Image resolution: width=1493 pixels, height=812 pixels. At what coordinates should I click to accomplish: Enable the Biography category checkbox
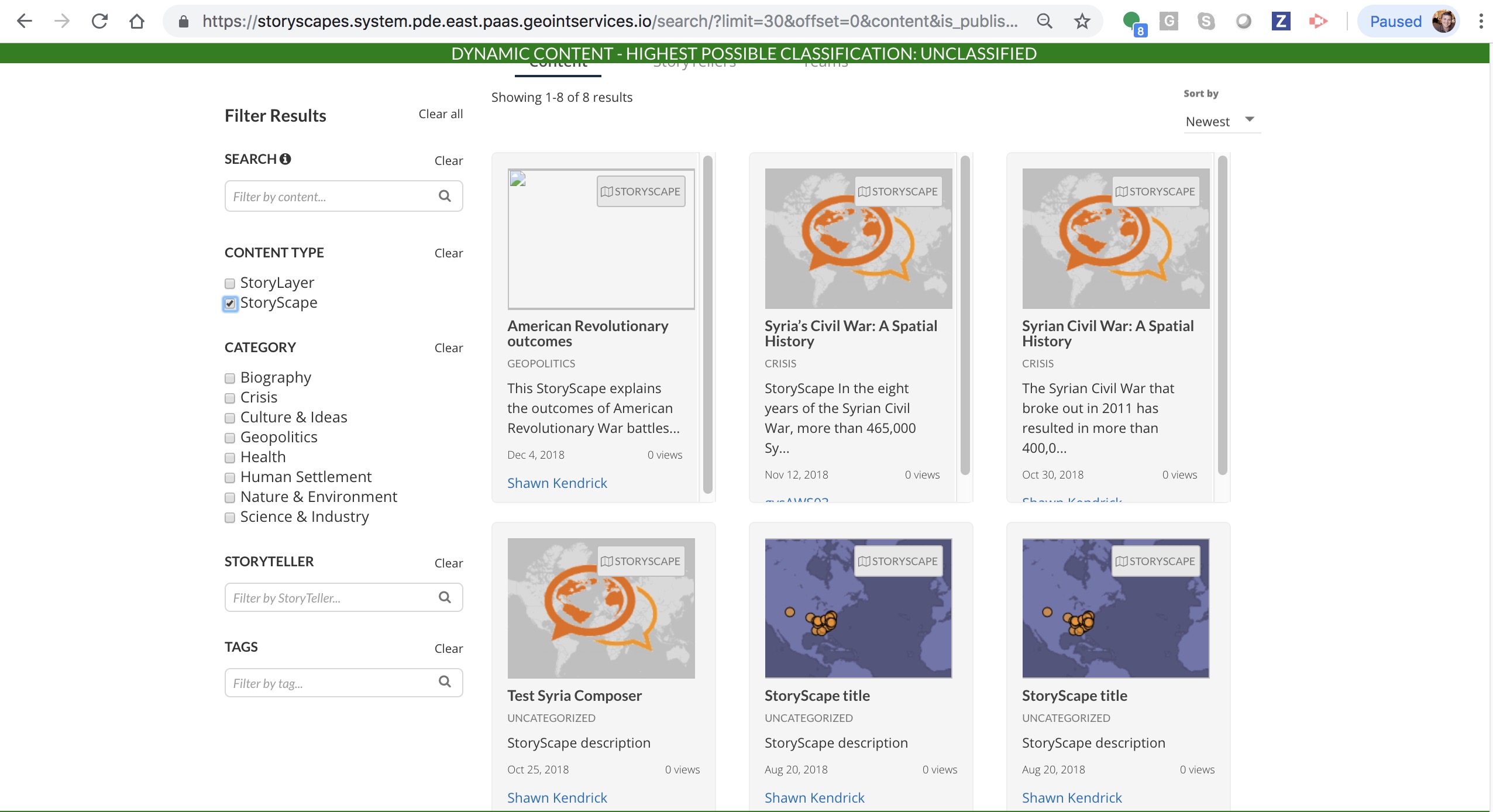(x=229, y=379)
